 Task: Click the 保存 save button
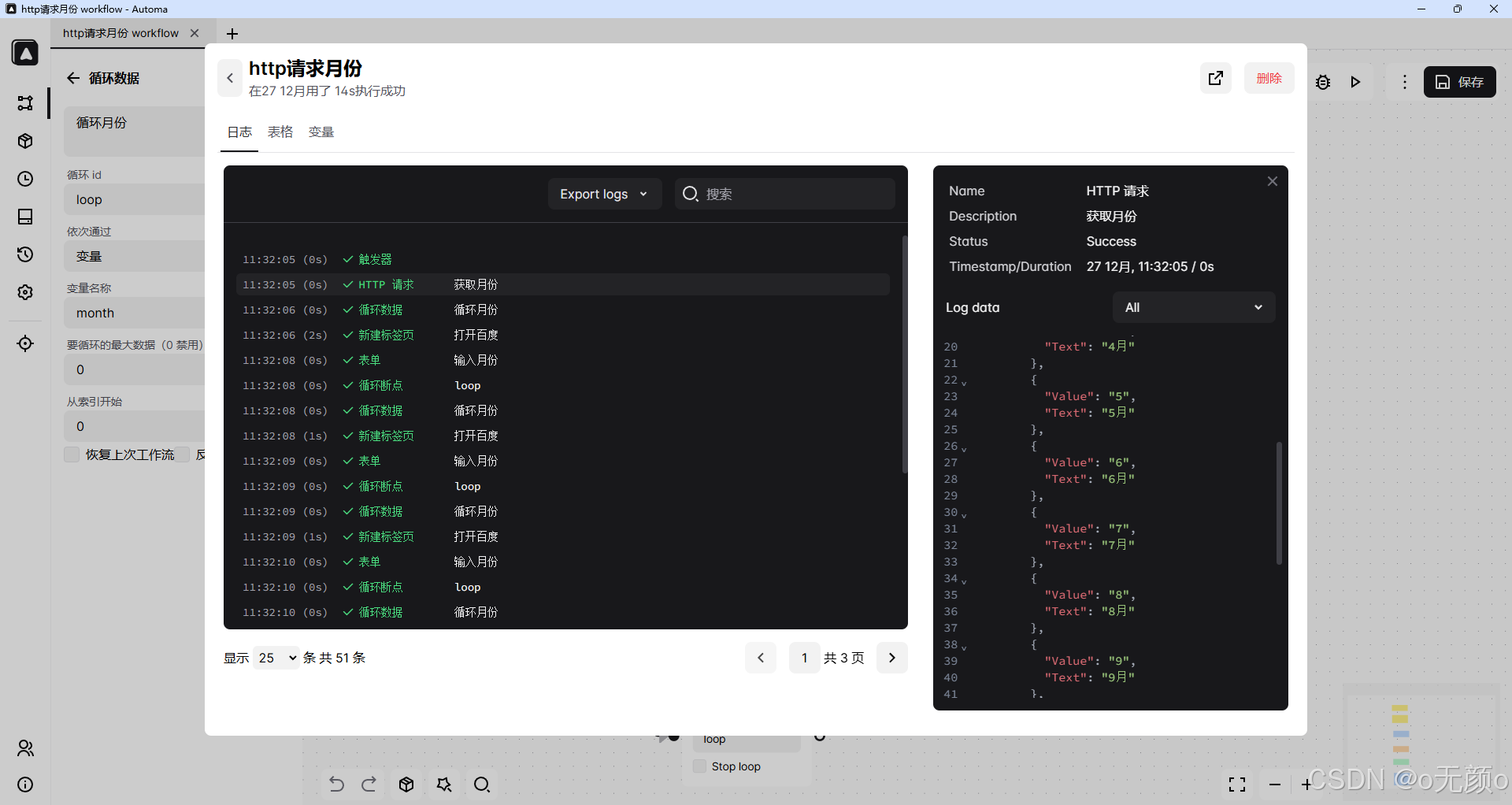pos(1460,82)
